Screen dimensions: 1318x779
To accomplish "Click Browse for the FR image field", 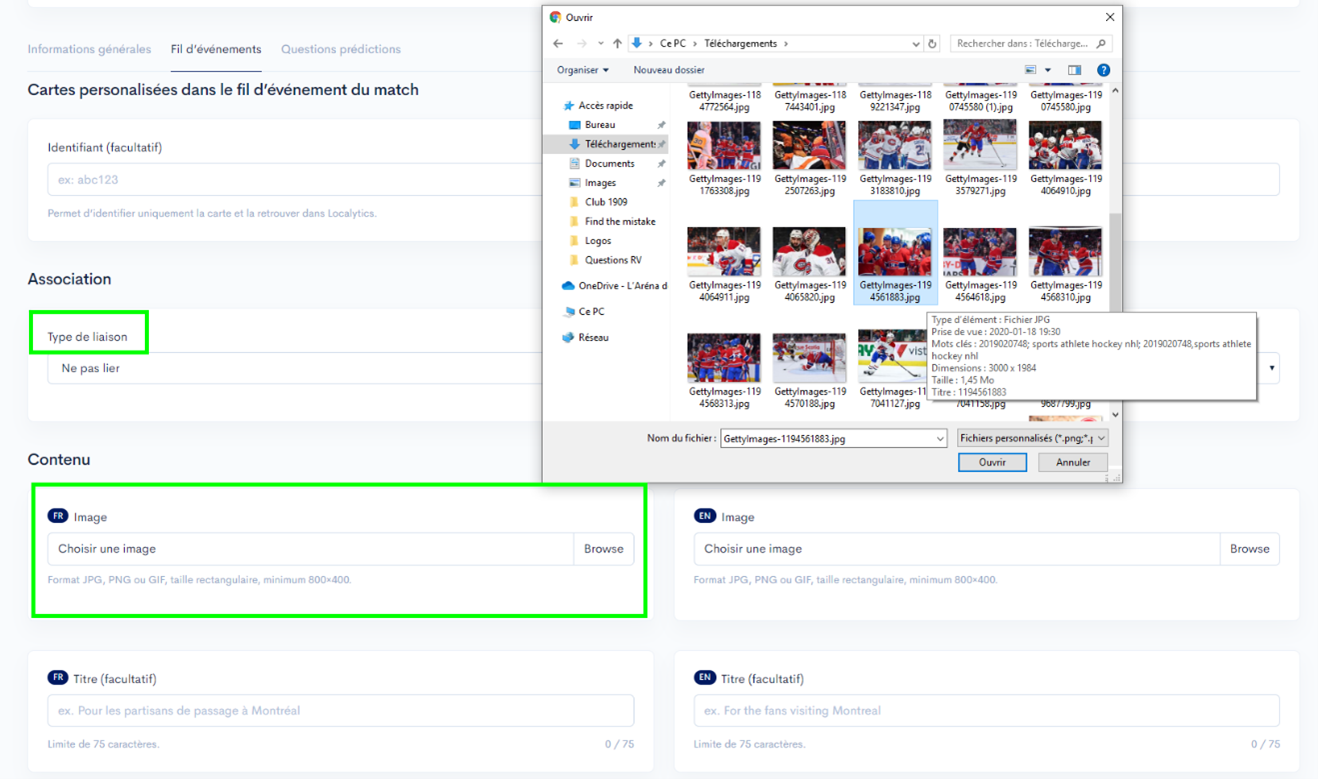I will point(603,549).
